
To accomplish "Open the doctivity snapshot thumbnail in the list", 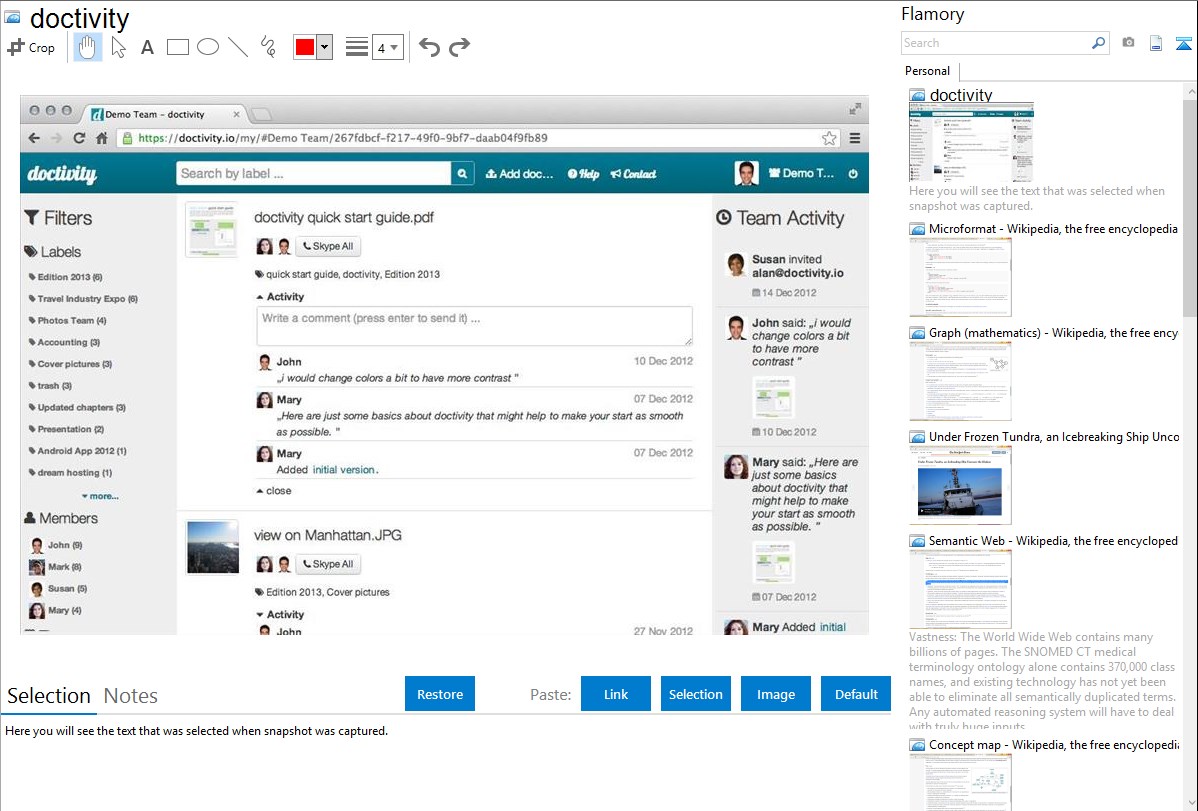I will coord(971,143).
